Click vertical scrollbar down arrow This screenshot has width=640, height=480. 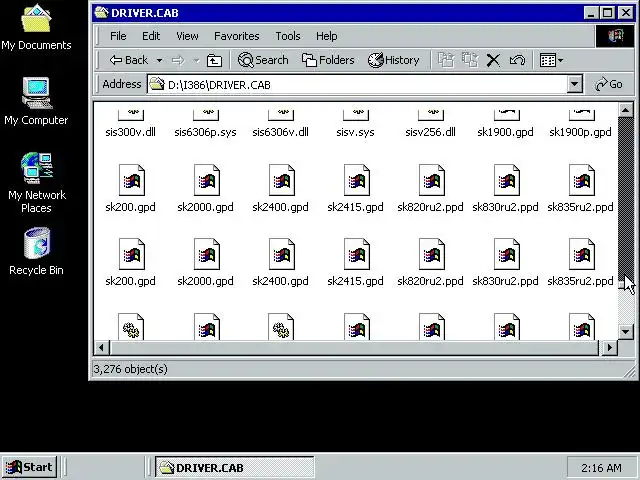point(626,332)
